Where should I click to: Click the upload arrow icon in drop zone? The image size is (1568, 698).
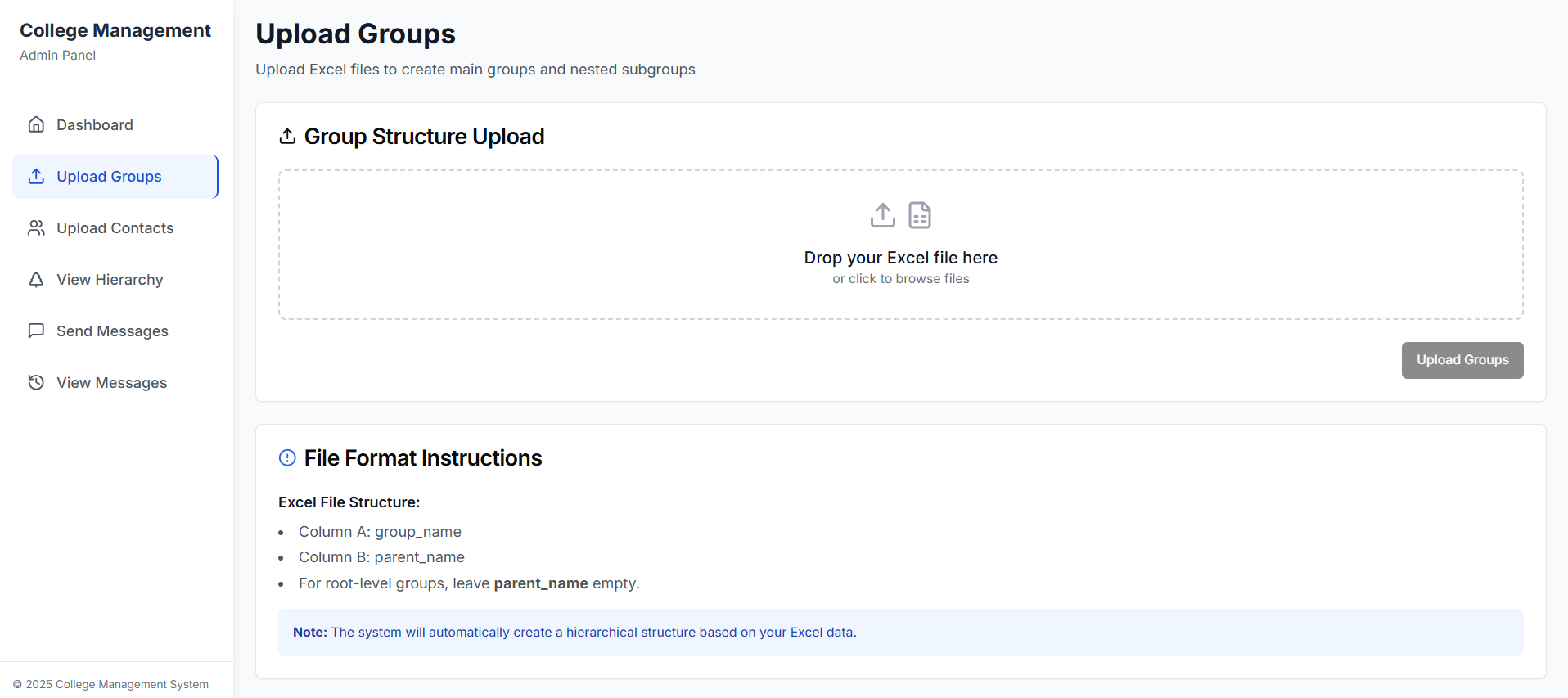tap(882, 215)
